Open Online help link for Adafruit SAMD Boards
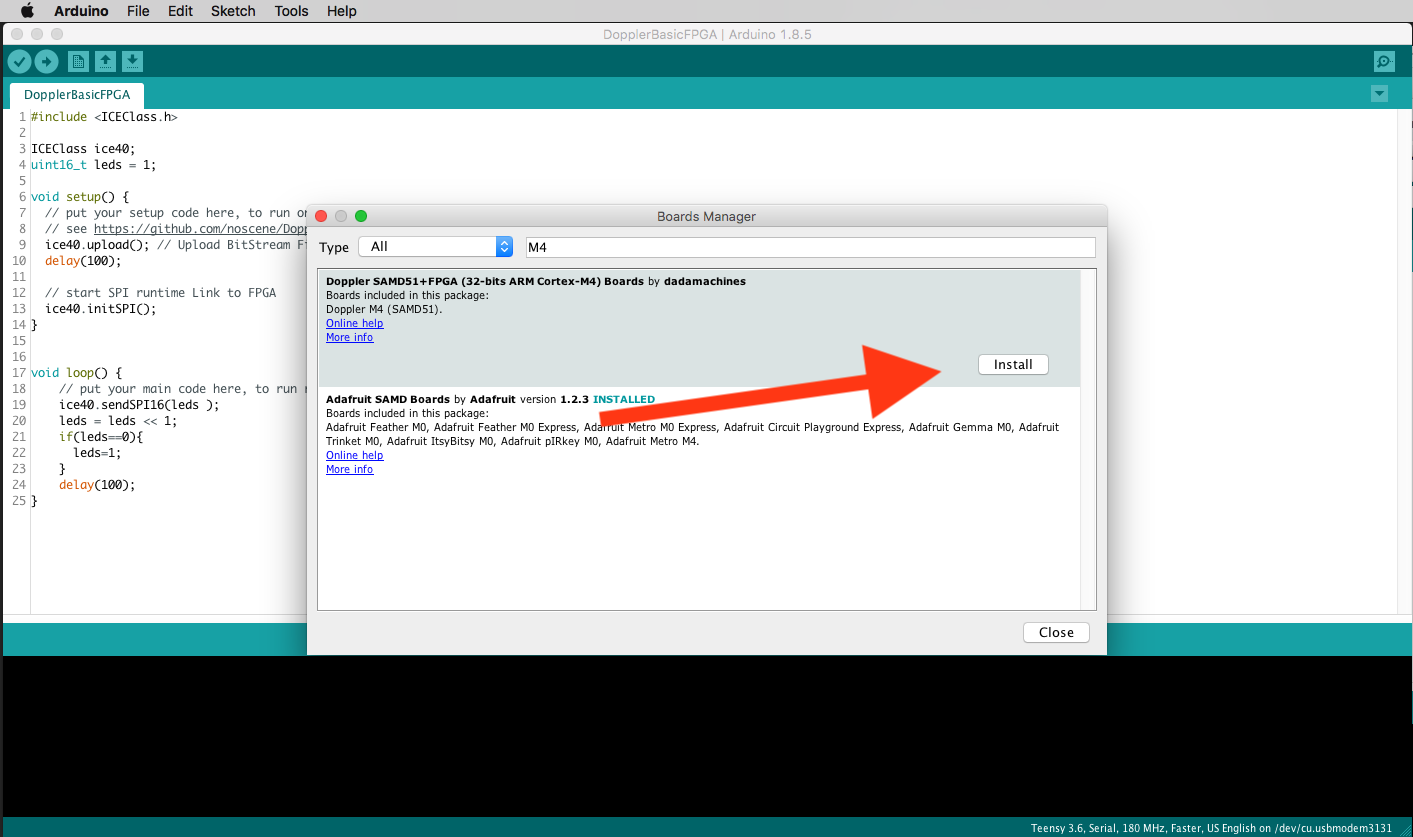This screenshot has width=1413, height=837. click(354, 455)
